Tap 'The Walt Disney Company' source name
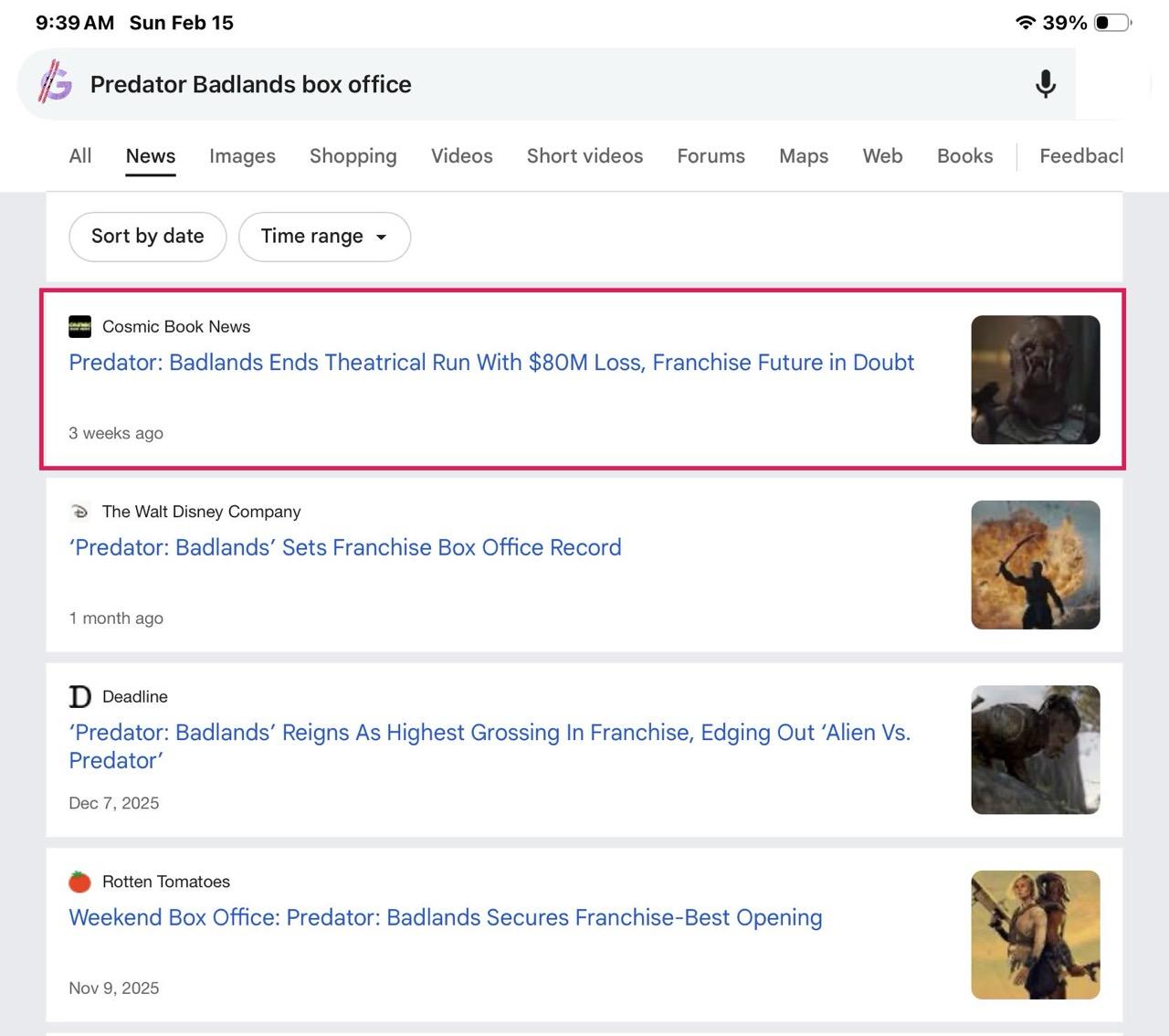This screenshot has width=1169, height=1036. (202, 512)
